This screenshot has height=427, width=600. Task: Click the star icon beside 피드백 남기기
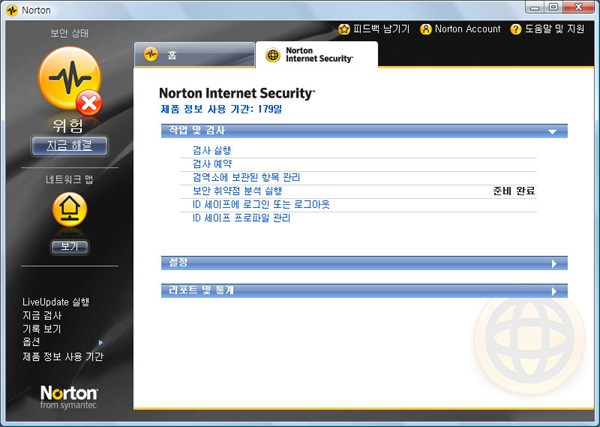(344, 29)
